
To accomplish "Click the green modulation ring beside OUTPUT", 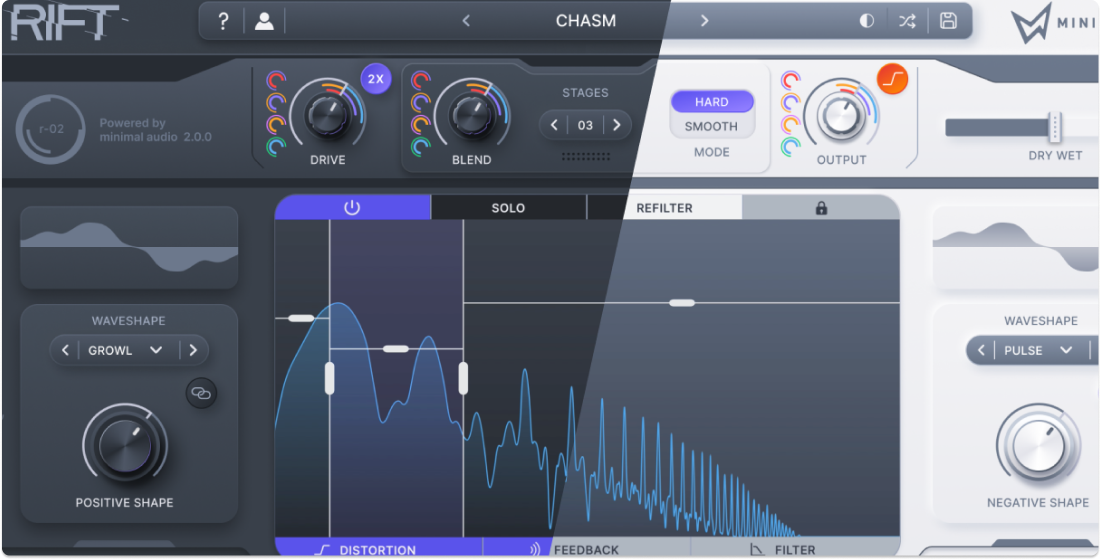I will (791, 147).
